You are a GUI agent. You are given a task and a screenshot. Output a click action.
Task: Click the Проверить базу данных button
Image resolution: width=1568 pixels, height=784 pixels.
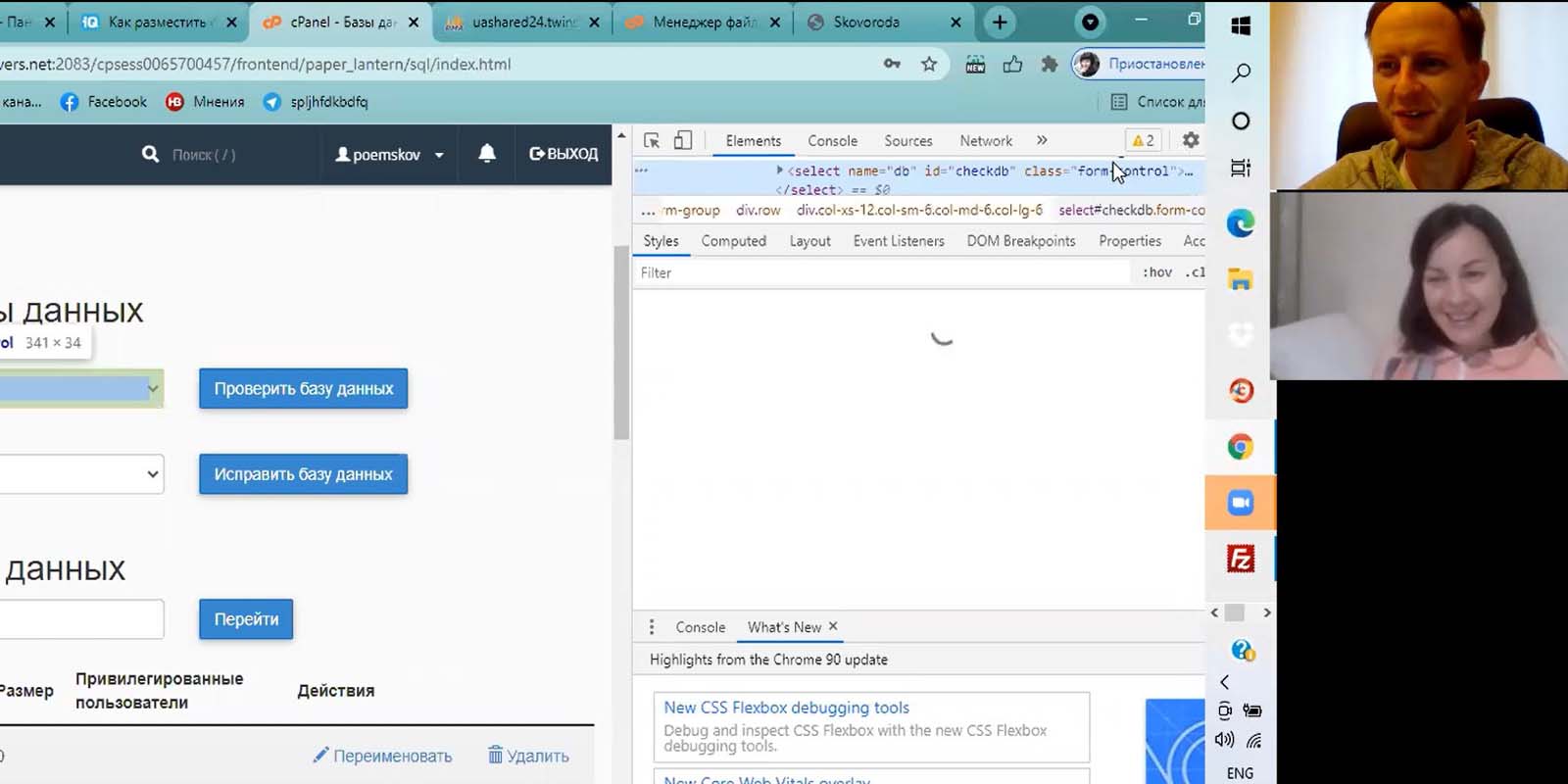coord(304,389)
